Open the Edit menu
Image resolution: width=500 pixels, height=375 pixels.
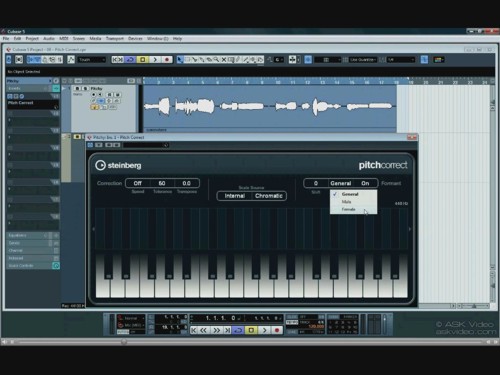pos(17,39)
